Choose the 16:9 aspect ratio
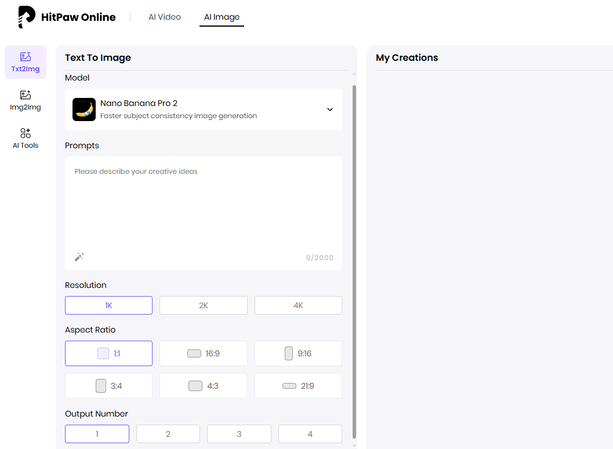 coord(203,353)
